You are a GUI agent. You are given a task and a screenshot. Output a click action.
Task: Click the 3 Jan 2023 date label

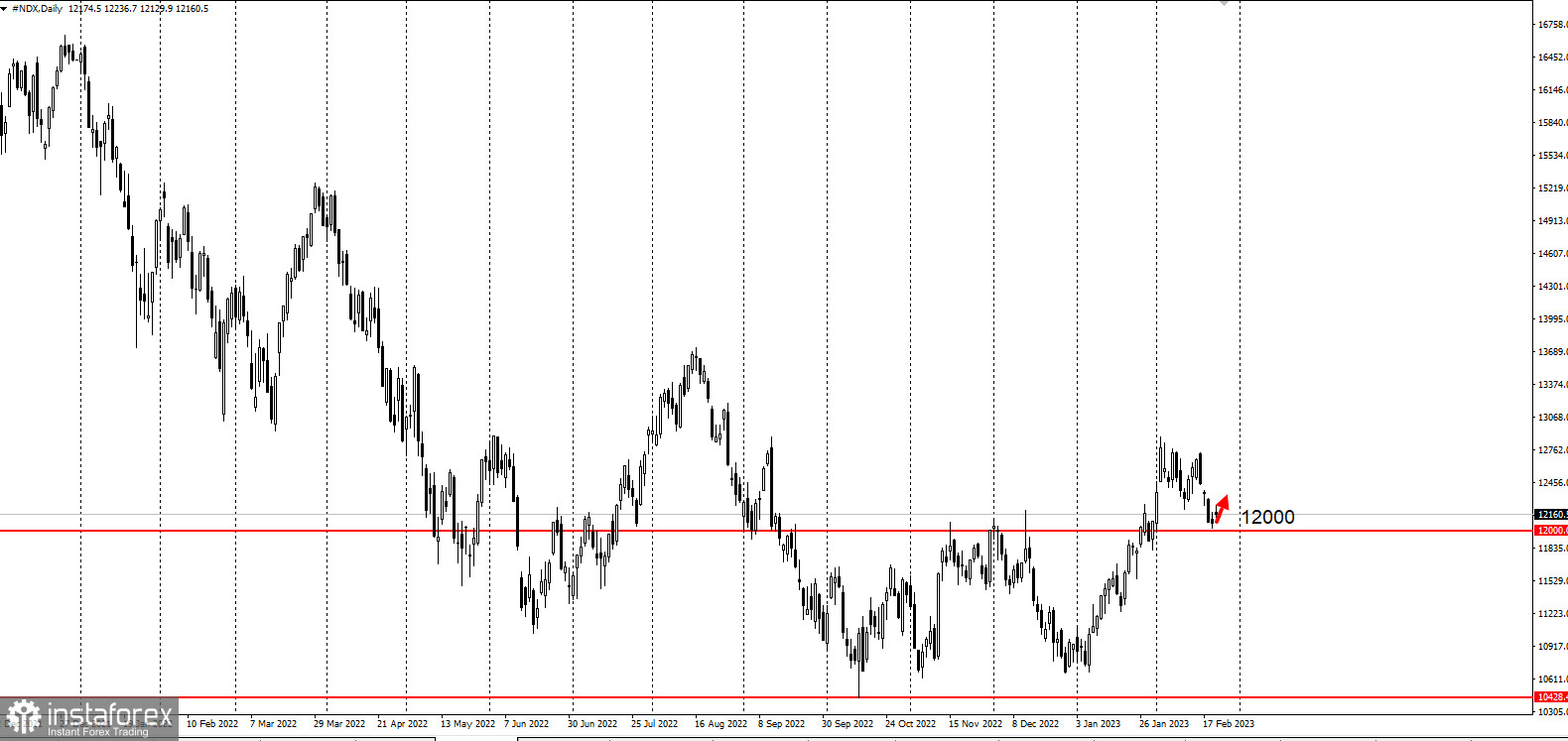pyautogui.click(x=1098, y=724)
